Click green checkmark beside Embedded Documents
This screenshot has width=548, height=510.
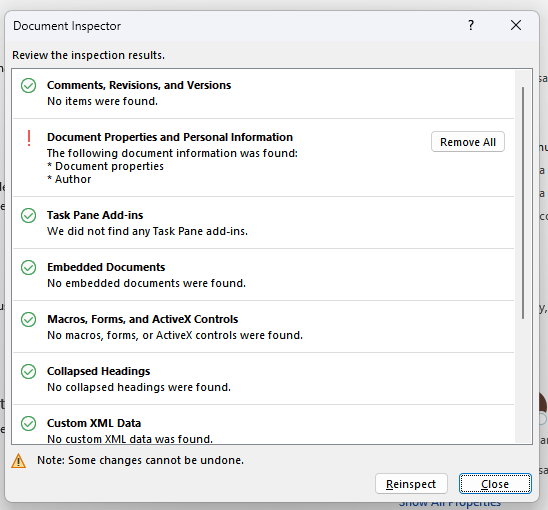coord(28,267)
